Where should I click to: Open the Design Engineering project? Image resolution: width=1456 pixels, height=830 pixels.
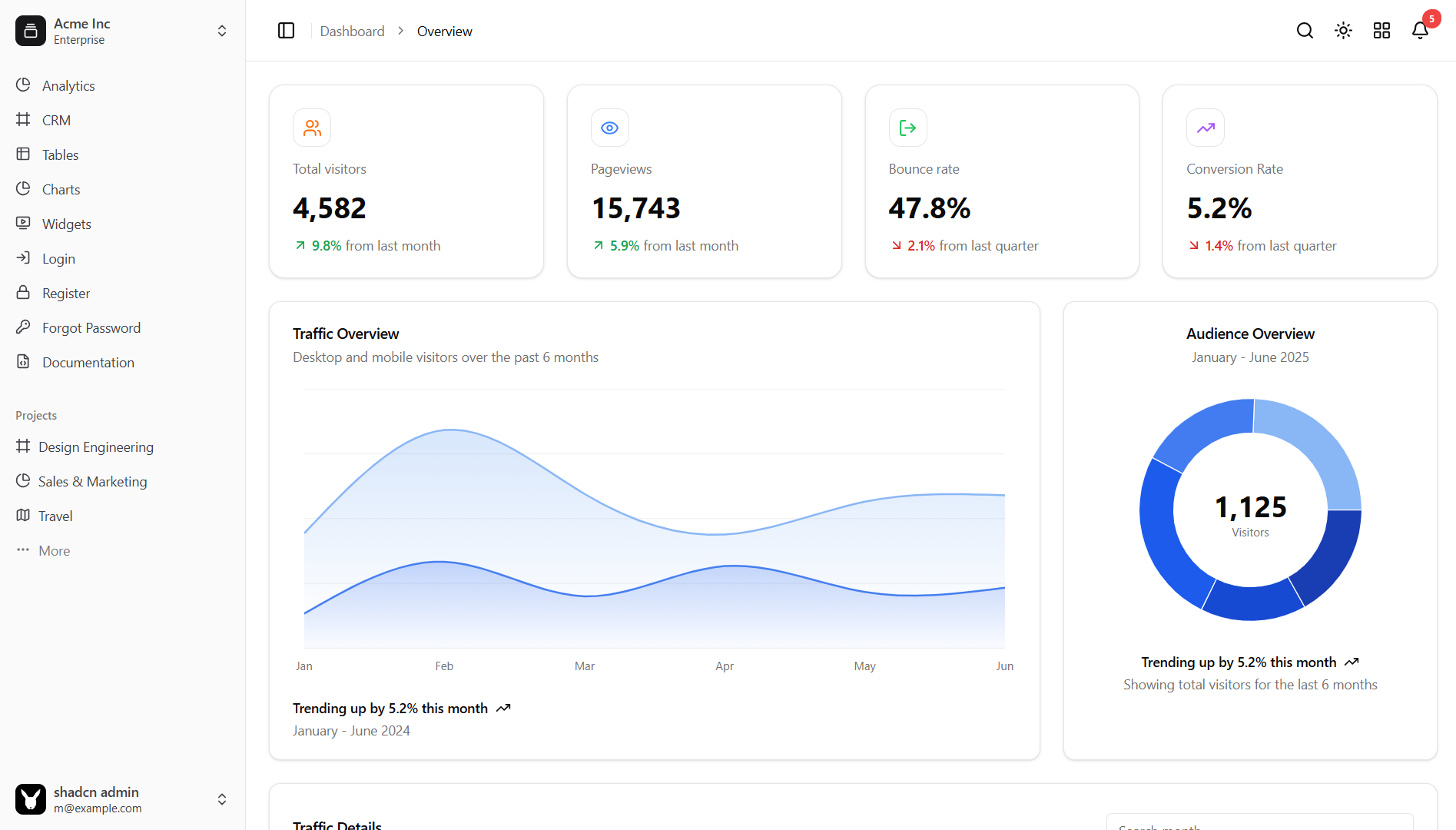pyautogui.click(x=95, y=447)
